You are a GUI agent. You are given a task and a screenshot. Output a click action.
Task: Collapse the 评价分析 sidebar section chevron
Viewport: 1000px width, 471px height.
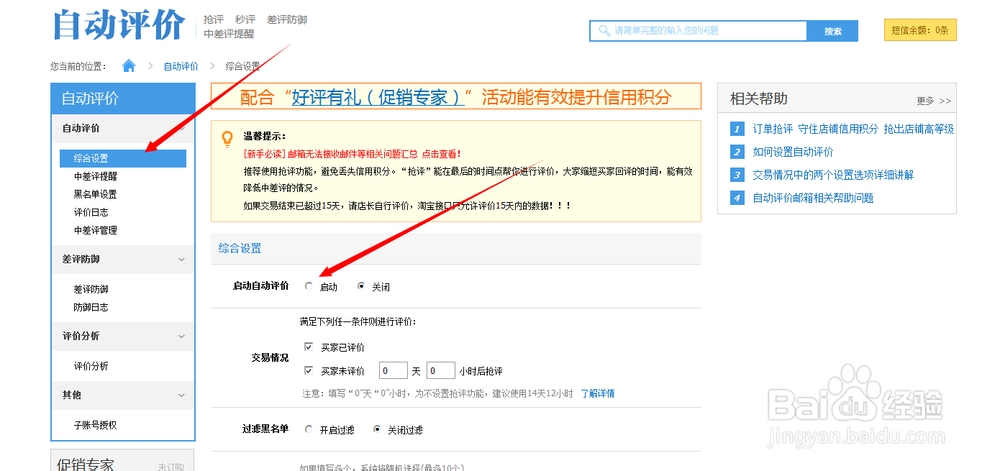tap(181, 336)
